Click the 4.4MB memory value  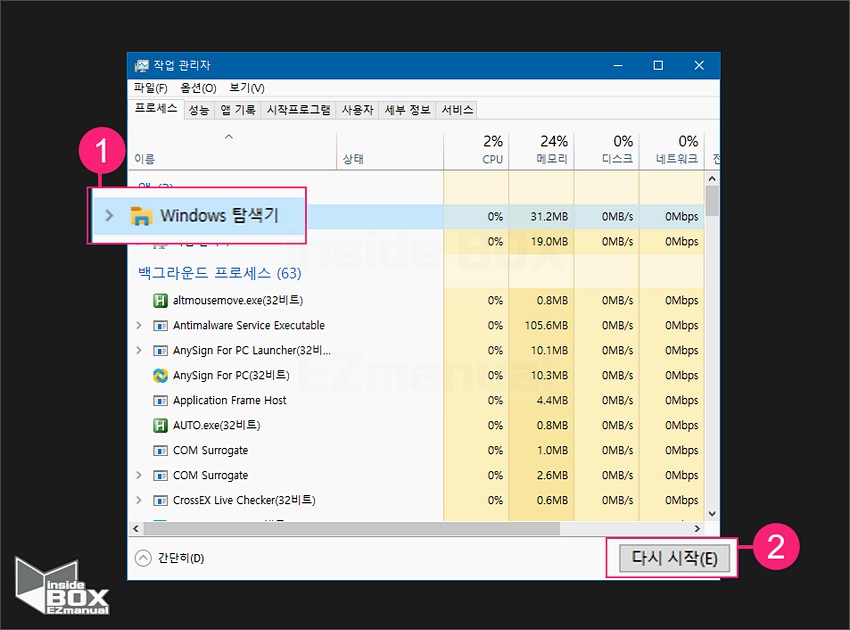pos(552,400)
